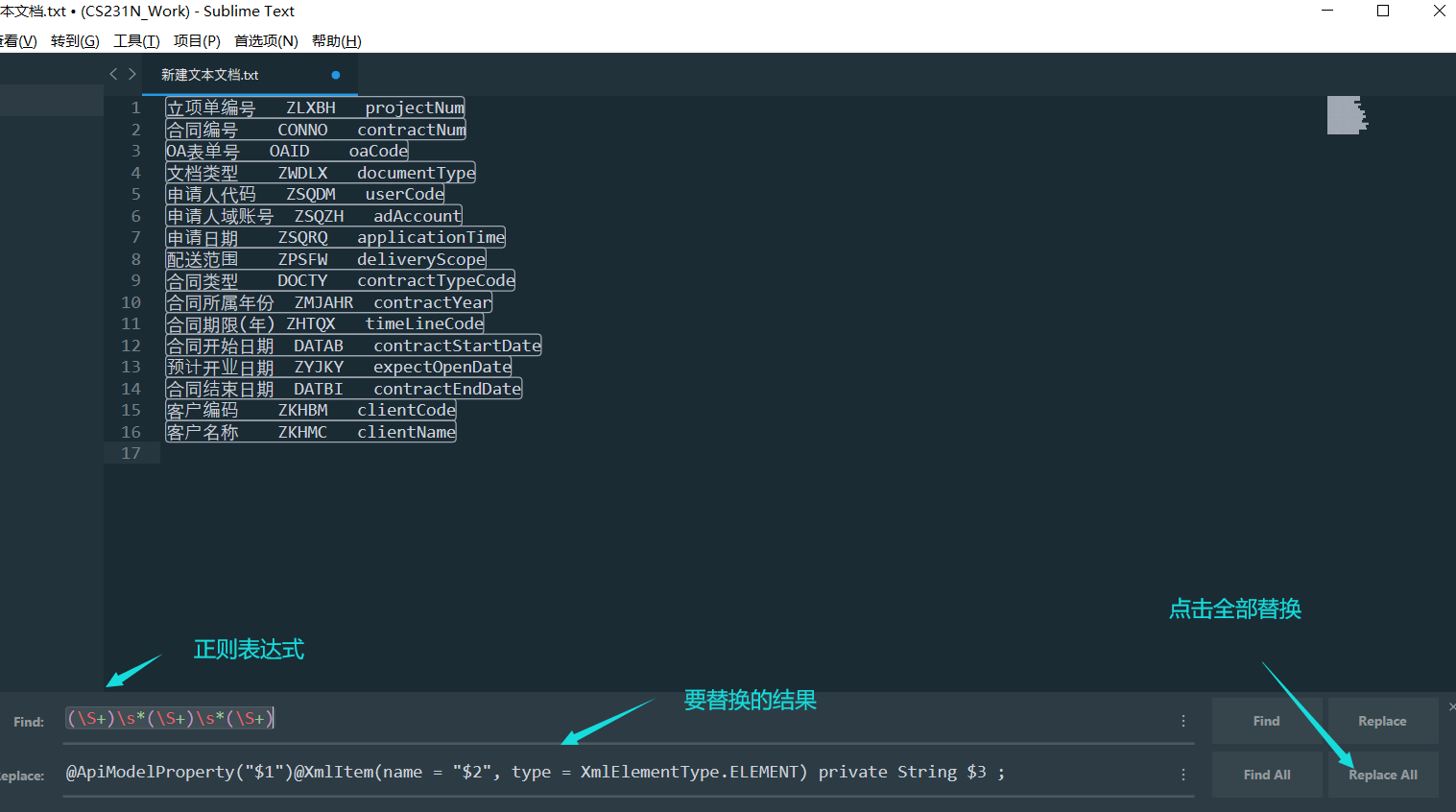The image size is (1456, 812).
Task: Click the Replace button
Action: pyautogui.click(x=1382, y=721)
